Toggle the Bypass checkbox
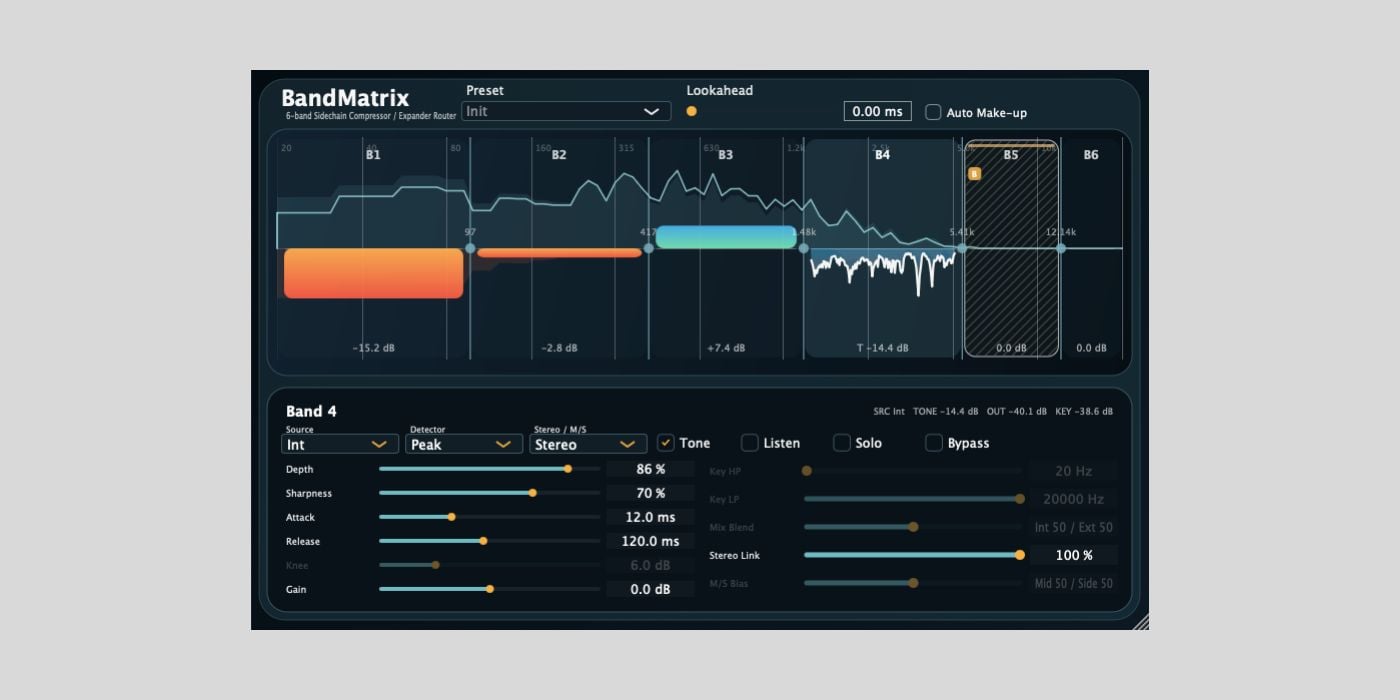Screen dimensions: 1400x700 pos(934,443)
